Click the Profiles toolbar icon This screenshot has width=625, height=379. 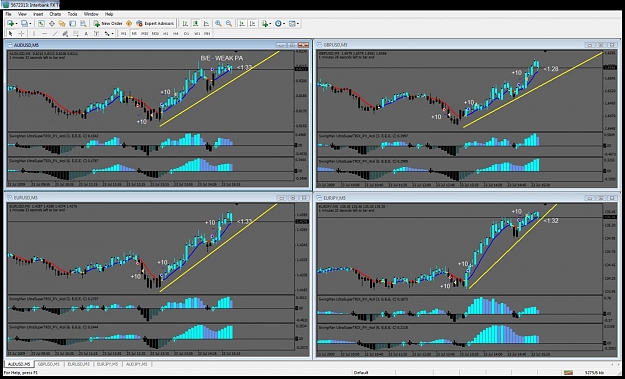coord(24,24)
